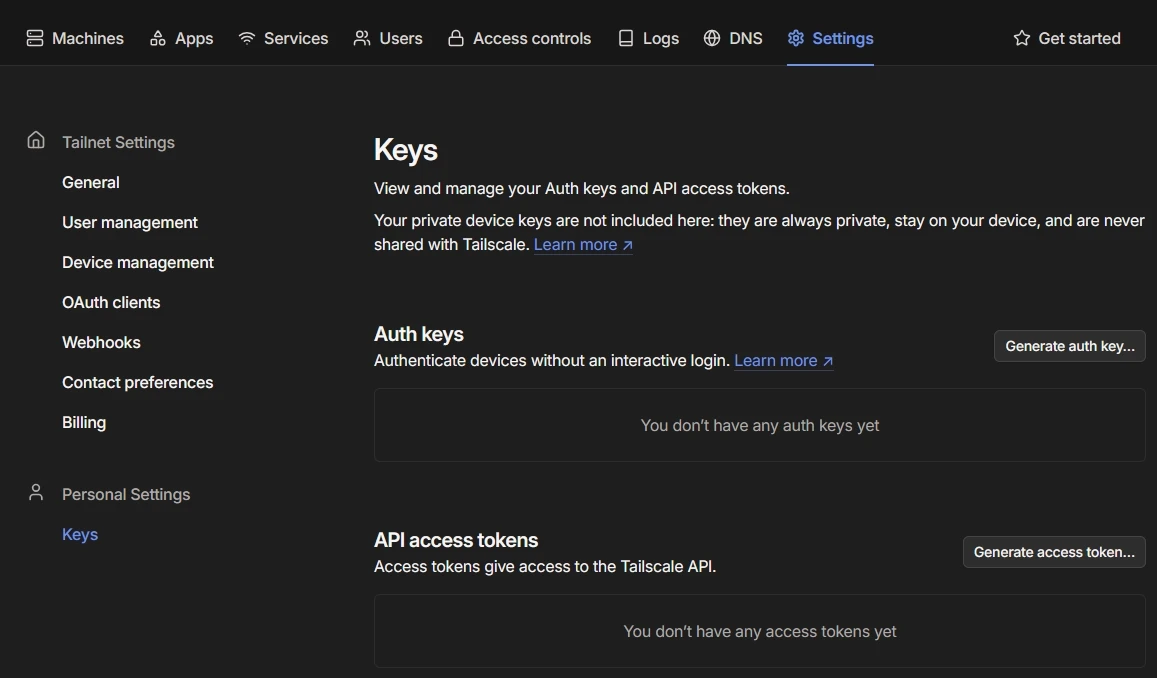Click the DNS globe icon
The width and height of the screenshot is (1157, 678).
click(712, 38)
